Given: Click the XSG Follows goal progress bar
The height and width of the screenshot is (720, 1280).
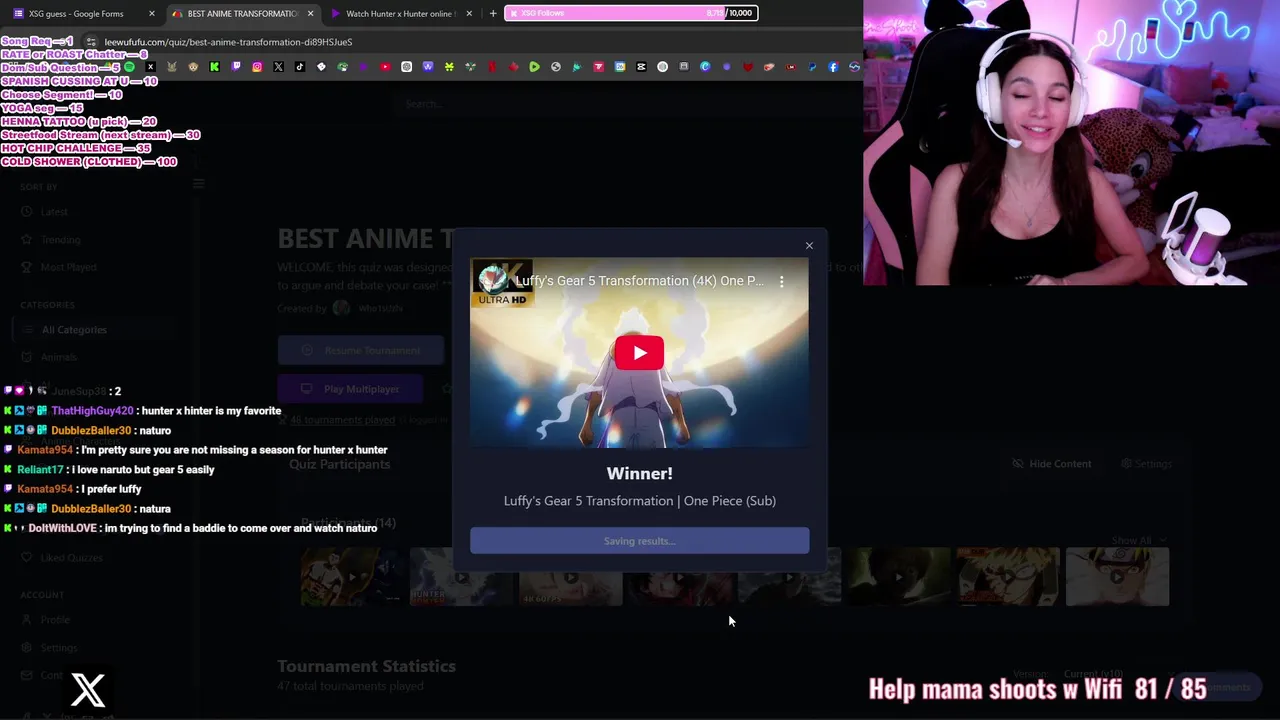Looking at the screenshot, I should (x=631, y=13).
